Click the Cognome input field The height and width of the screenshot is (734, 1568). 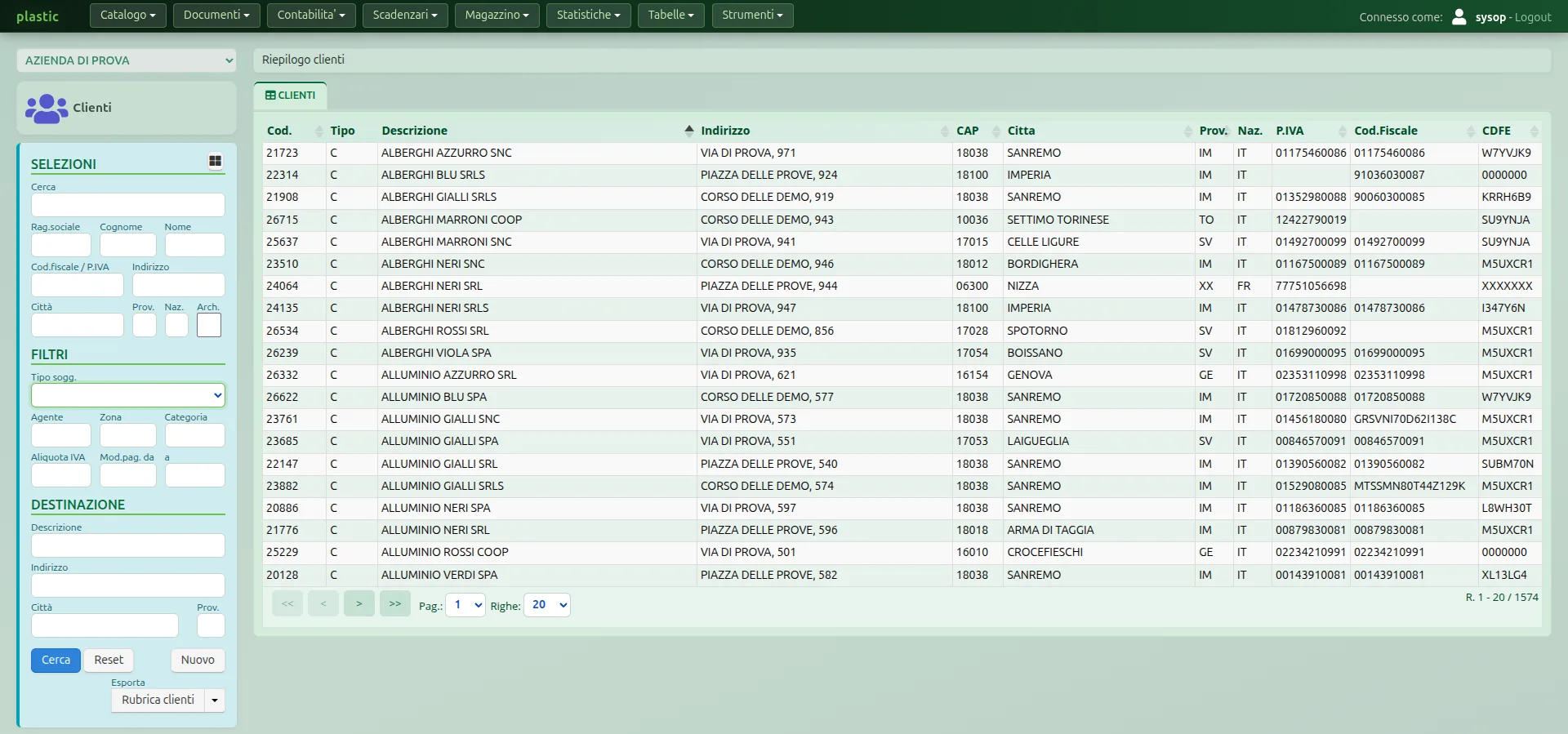click(x=128, y=245)
